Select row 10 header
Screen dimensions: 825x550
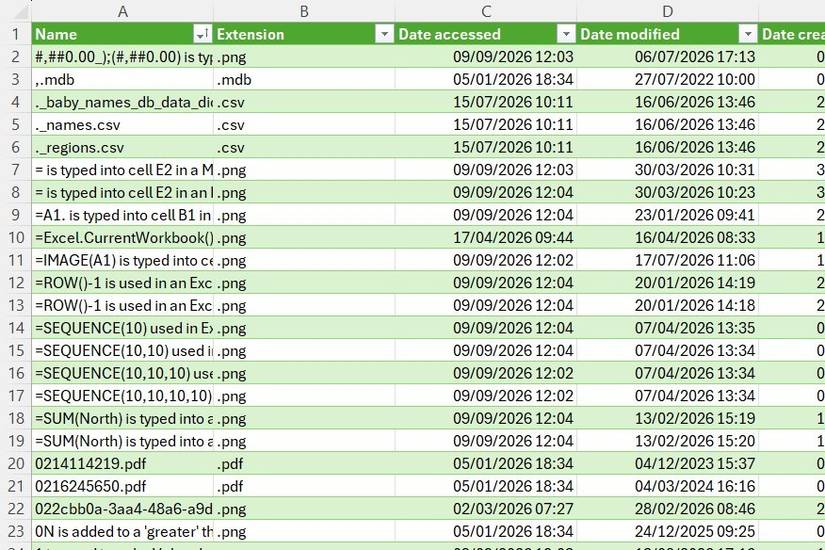[15, 237]
